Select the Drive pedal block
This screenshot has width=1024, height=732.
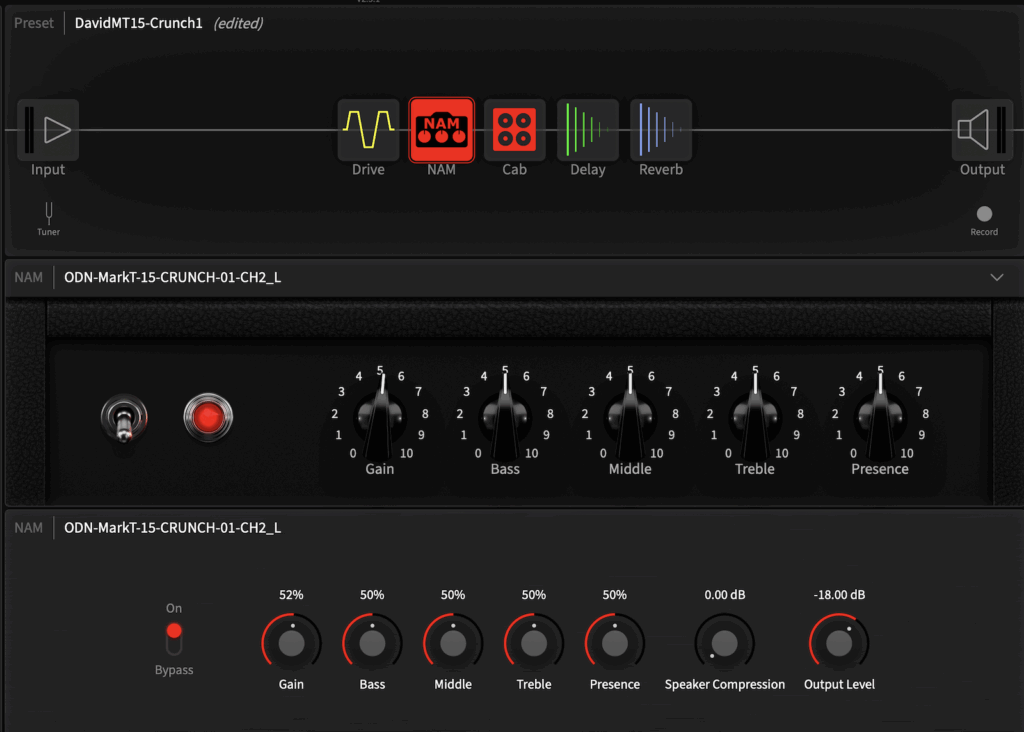368,130
